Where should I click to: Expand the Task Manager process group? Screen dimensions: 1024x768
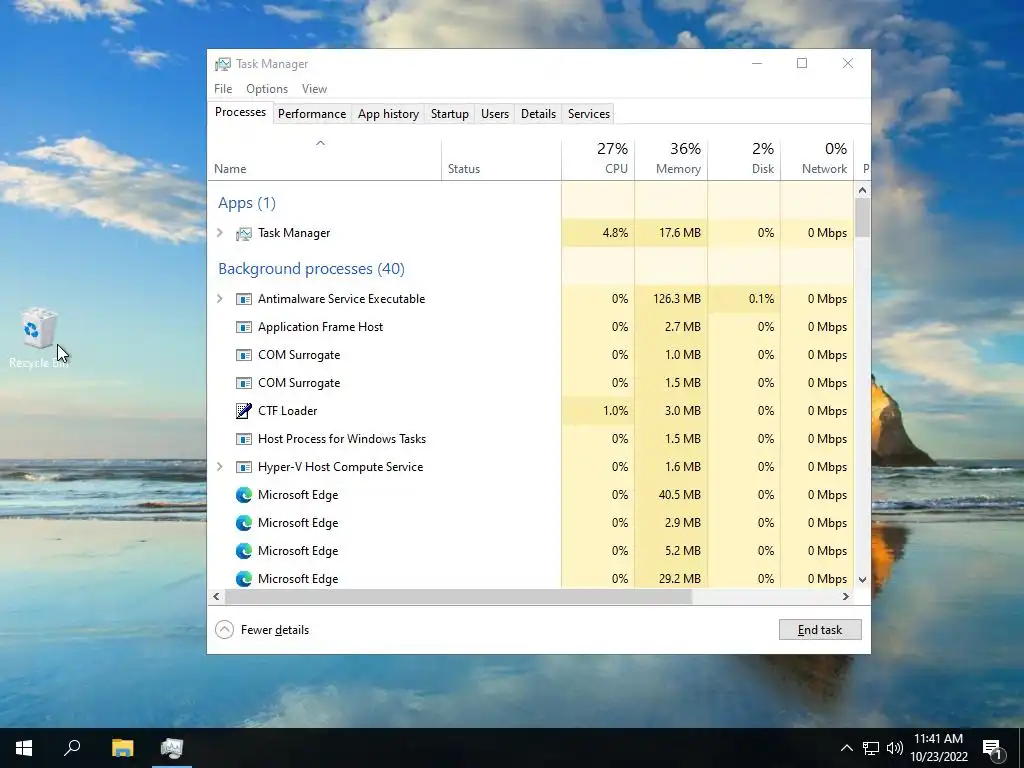(x=220, y=233)
